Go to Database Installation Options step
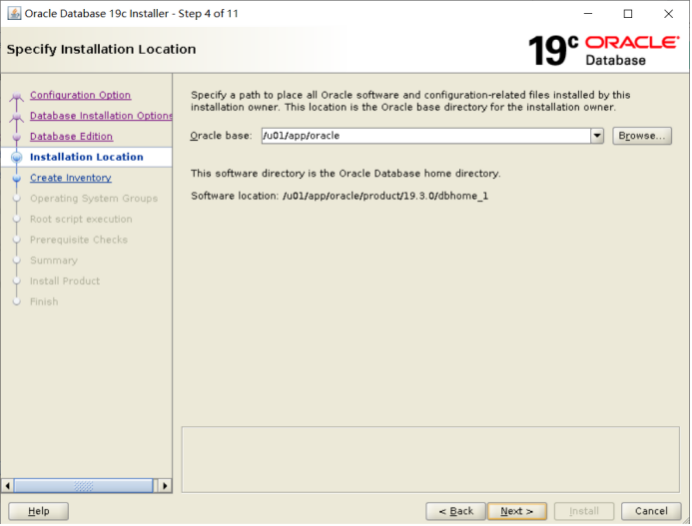This screenshot has width=692, height=526. pos(101,116)
